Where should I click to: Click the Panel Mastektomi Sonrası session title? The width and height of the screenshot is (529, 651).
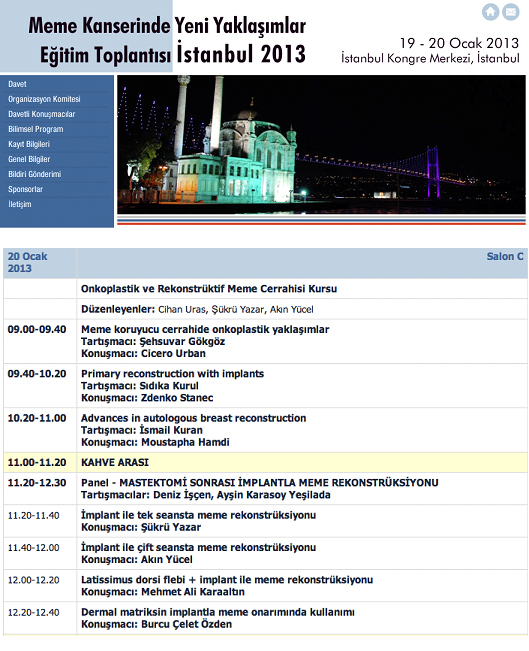[x=260, y=482]
